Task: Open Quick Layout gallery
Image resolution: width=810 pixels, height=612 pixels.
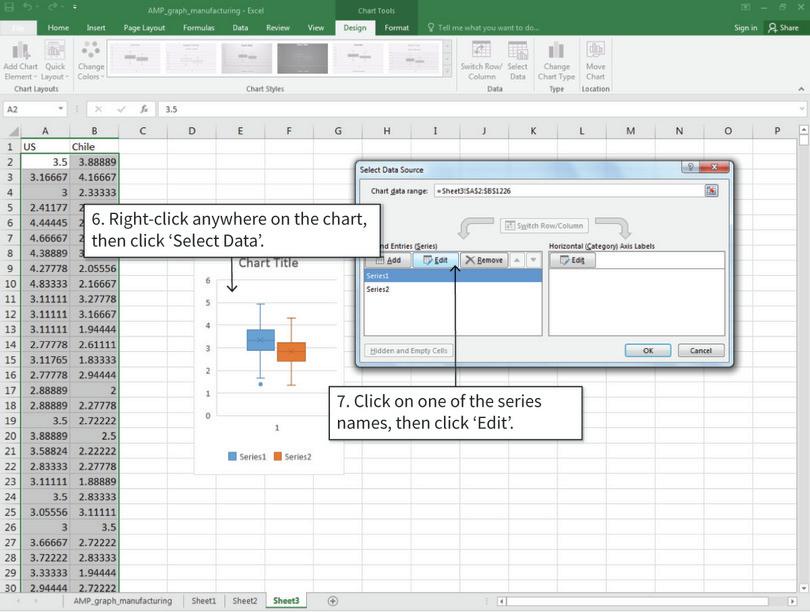Action: click(x=55, y=61)
